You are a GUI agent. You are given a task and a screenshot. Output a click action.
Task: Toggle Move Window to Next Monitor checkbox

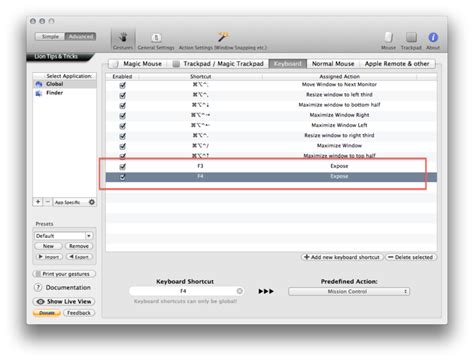[123, 85]
